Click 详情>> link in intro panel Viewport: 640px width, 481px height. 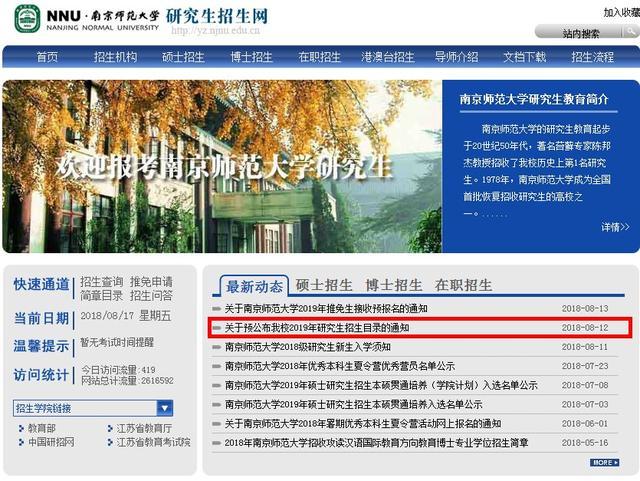(x=615, y=227)
